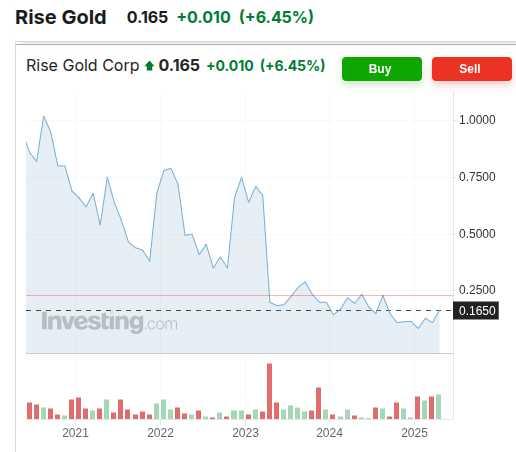Image resolution: width=516 pixels, height=452 pixels.
Task: Click the green up-arrow price icon
Action: coord(149,66)
